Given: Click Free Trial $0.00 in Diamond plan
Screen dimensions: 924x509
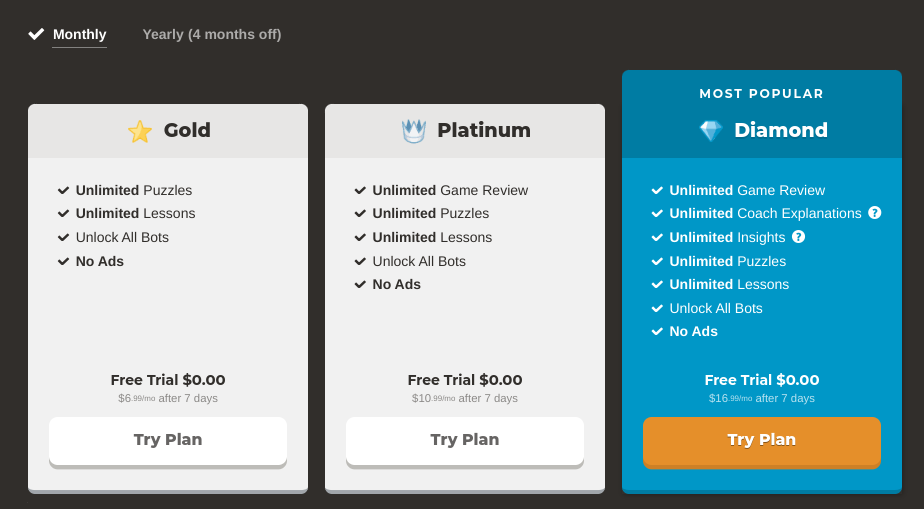Looking at the screenshot, I should pyautogui.click(x=762, y=380).
